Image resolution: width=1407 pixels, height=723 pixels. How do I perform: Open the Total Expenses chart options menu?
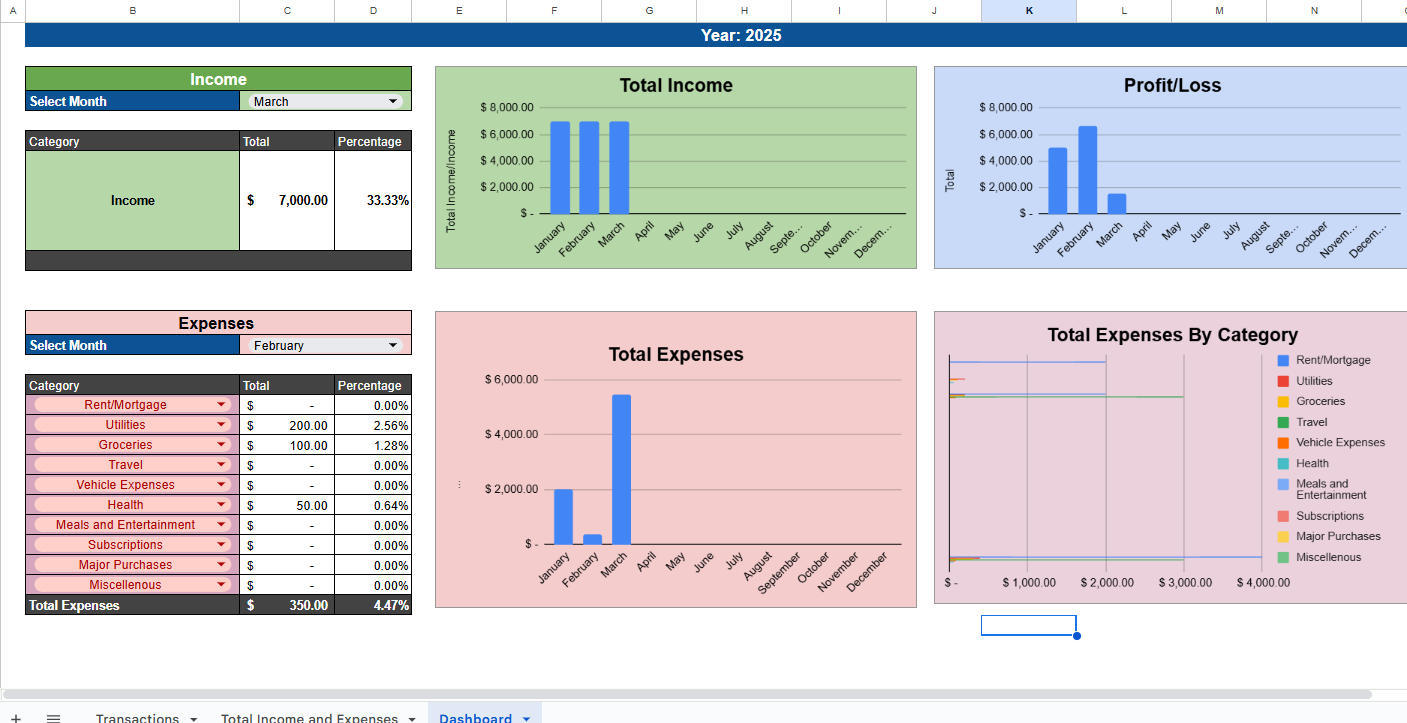(459, 484)
